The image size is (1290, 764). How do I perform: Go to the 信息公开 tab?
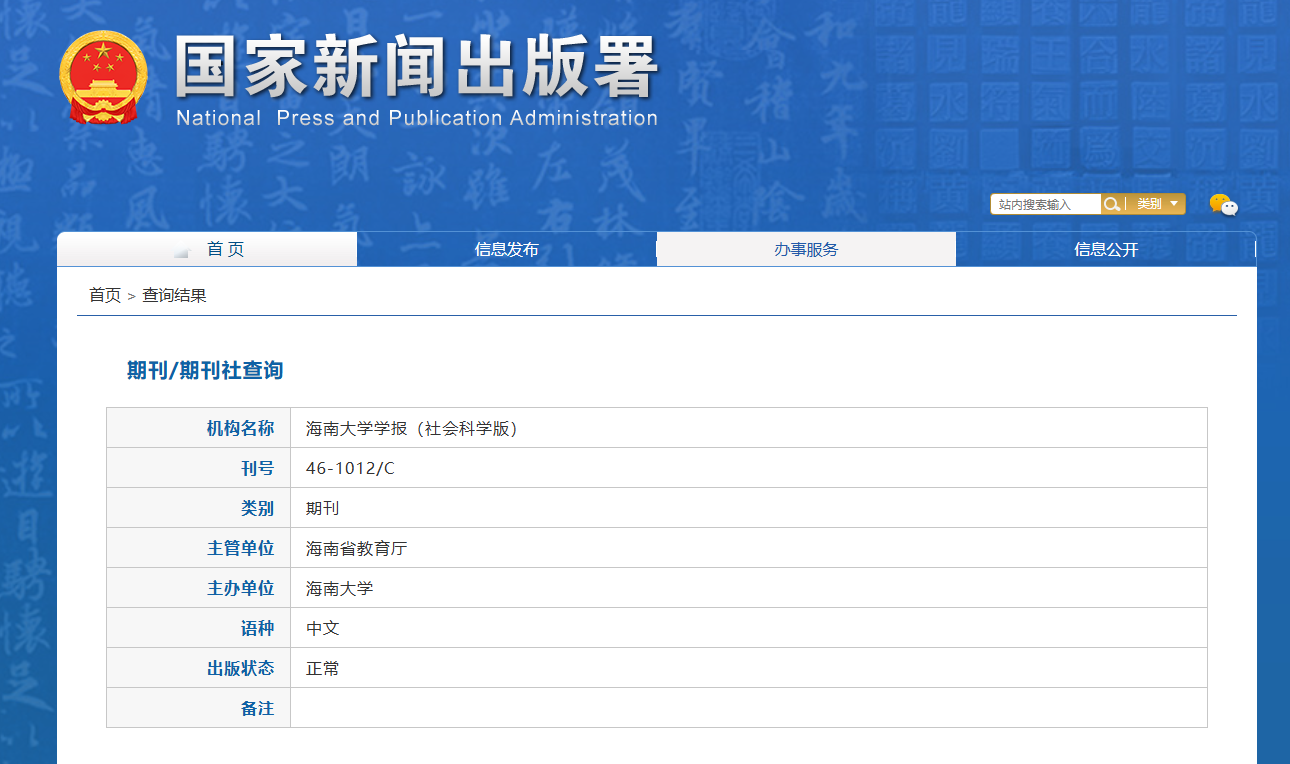[1106, 250]
